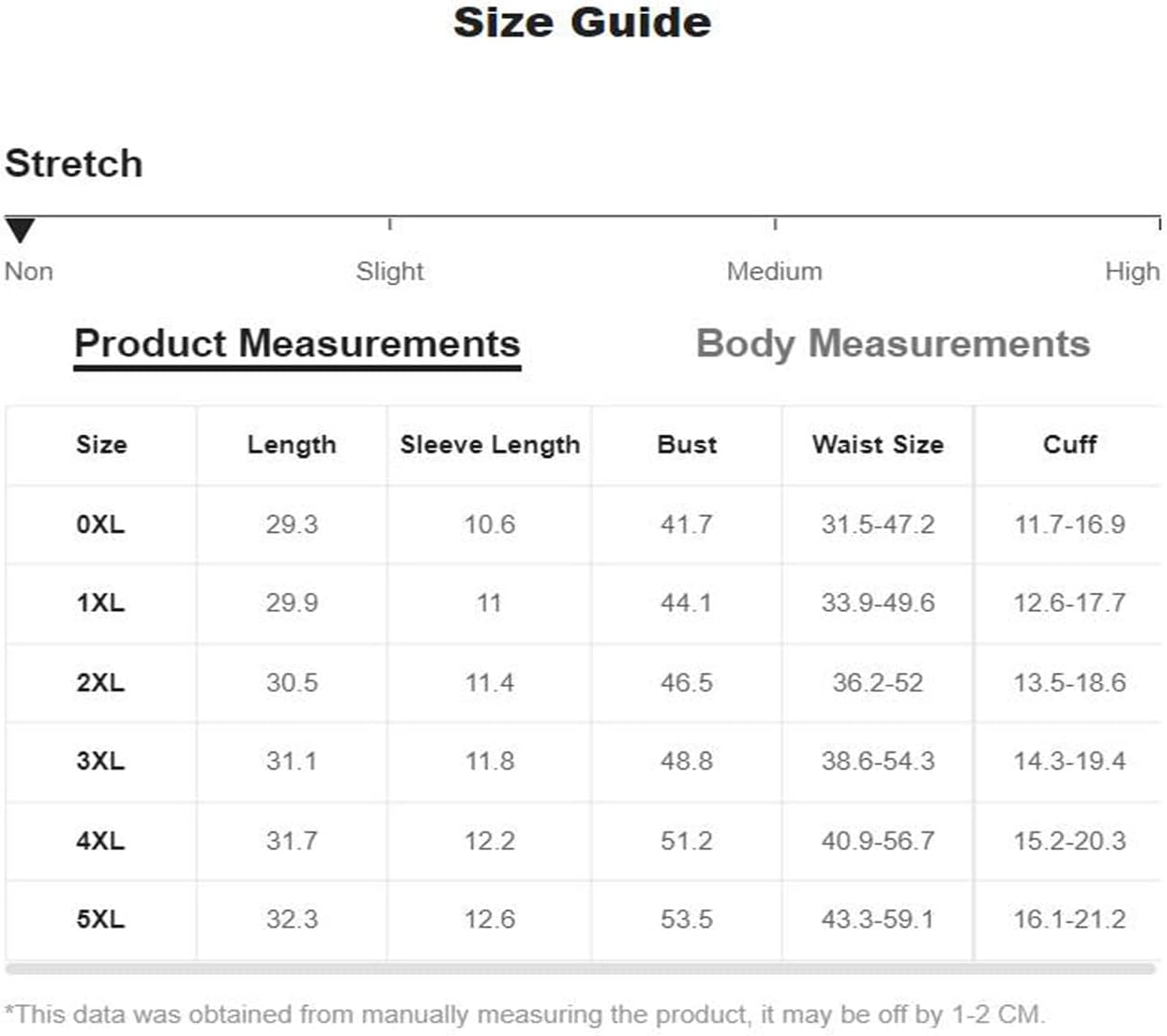Select the Product Measurements tab
This screenshot has height=1036, width=1167.
(297, 344)
